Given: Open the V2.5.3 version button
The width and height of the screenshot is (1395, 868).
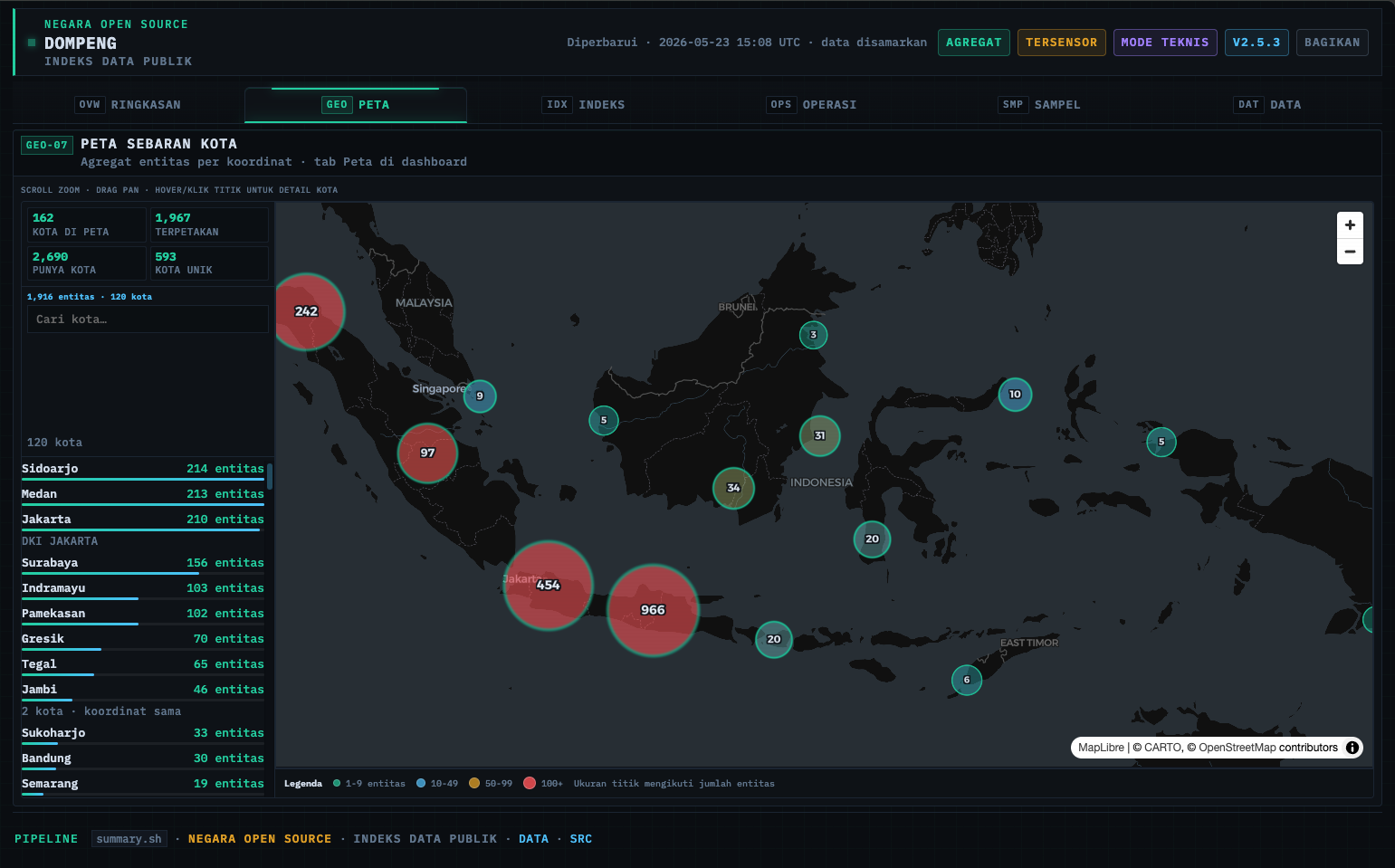Looking at the screenshot, I should [x=1256, y=43].
